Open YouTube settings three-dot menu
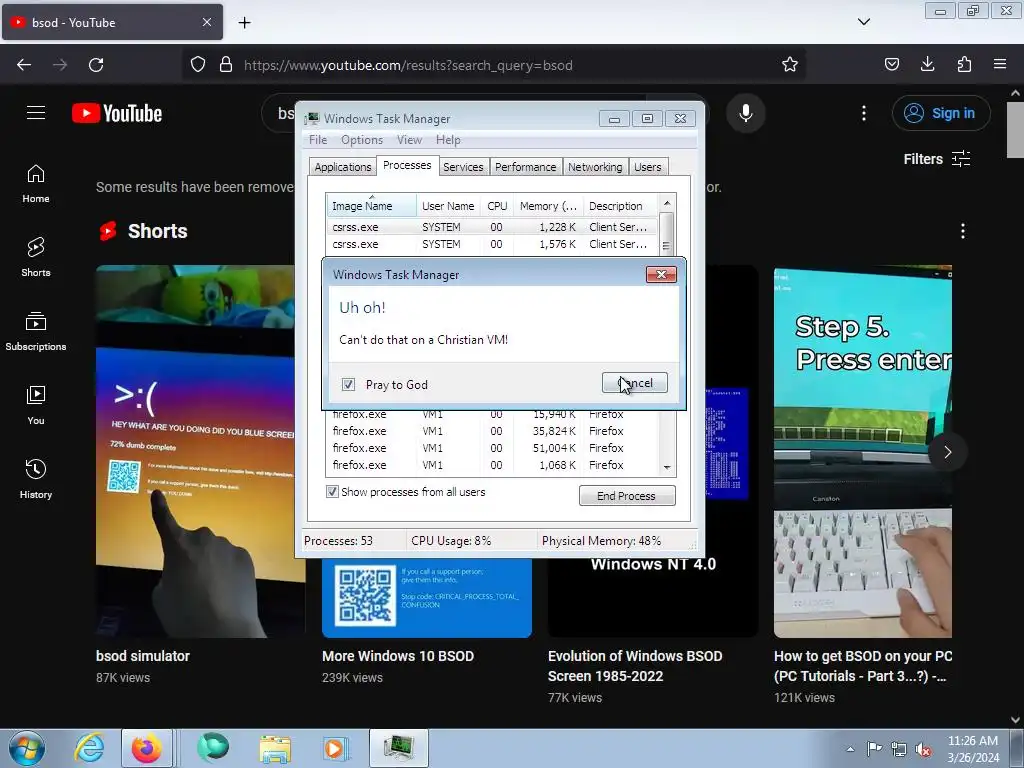Viewport: 1024px width, 768px height. pos(863,113)
